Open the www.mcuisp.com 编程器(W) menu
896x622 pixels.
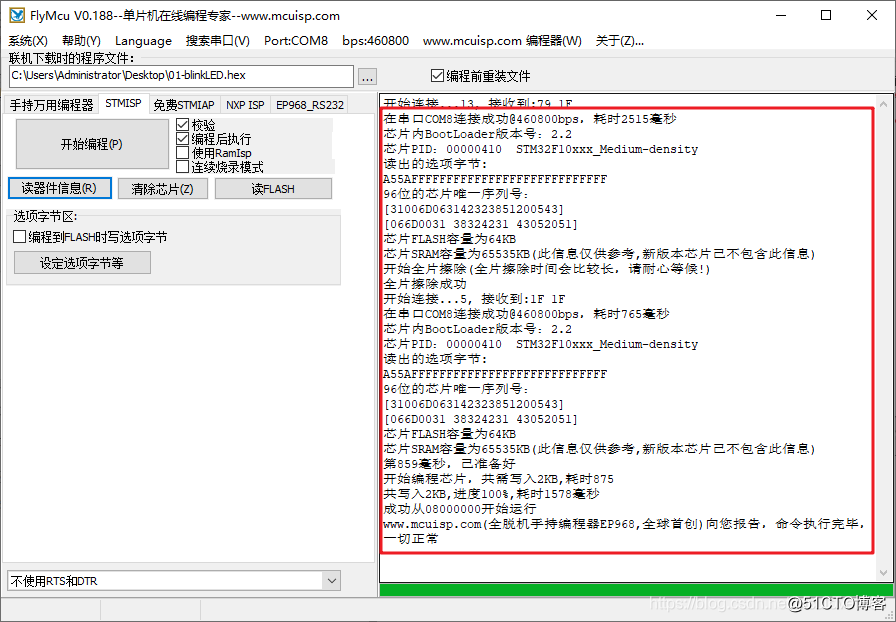(502, 41)
